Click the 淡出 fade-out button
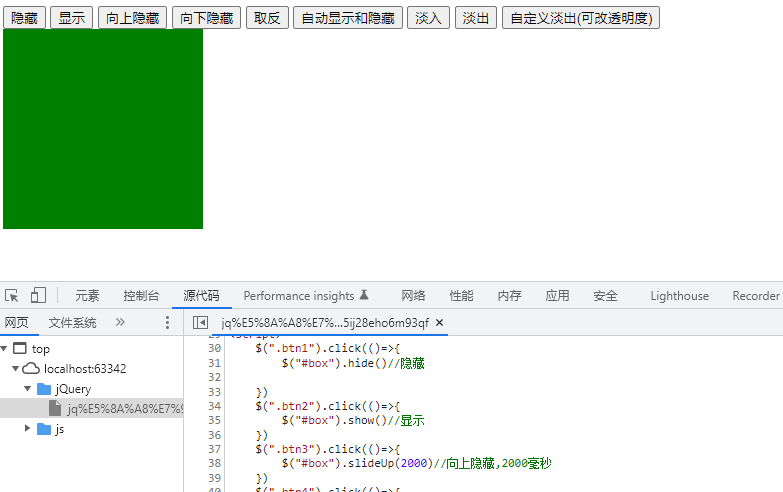This screenshot has width=783, height=492. (476, 18)
